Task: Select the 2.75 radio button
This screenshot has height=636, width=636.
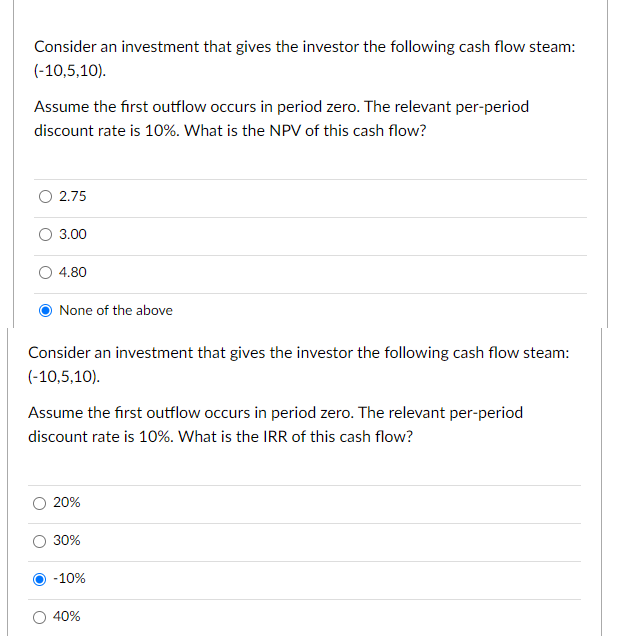Action: click(46, 196)
